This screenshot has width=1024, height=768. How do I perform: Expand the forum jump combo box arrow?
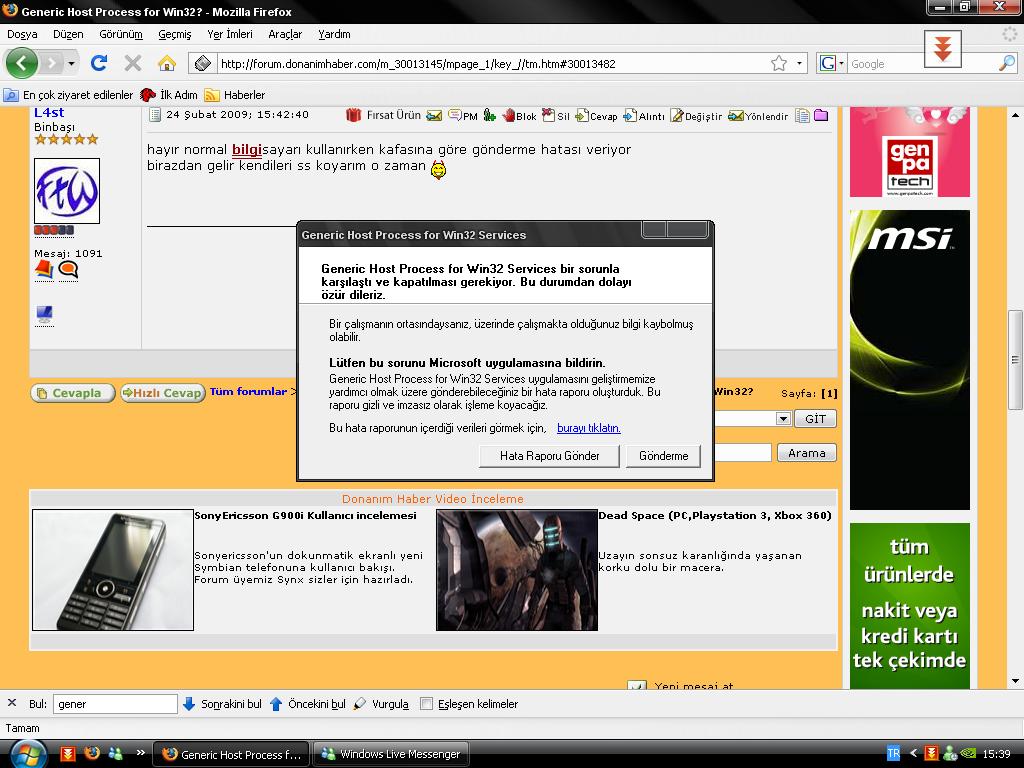[783, 419]
